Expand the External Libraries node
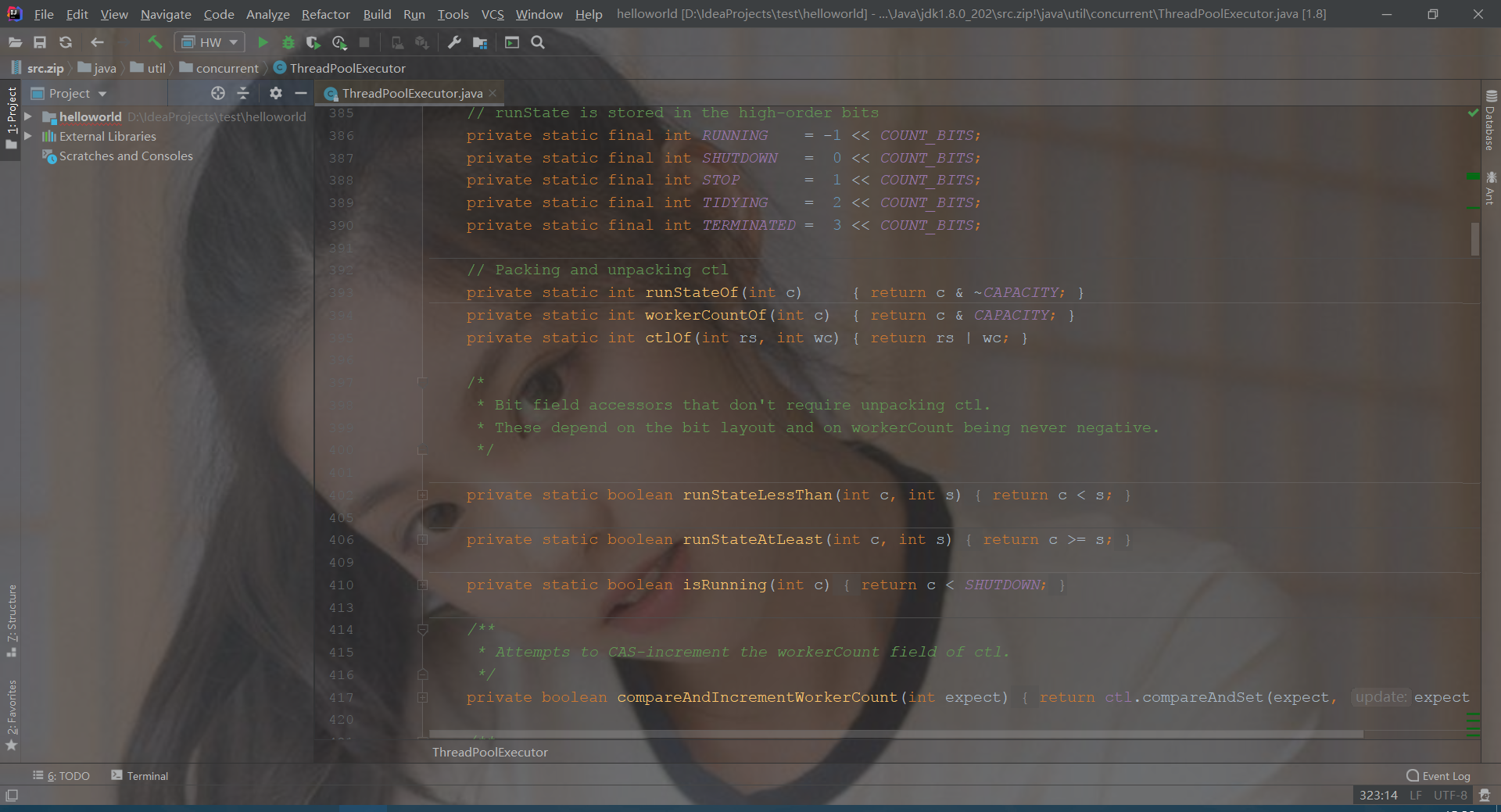The image size is (1501, 812). point(27,136)
